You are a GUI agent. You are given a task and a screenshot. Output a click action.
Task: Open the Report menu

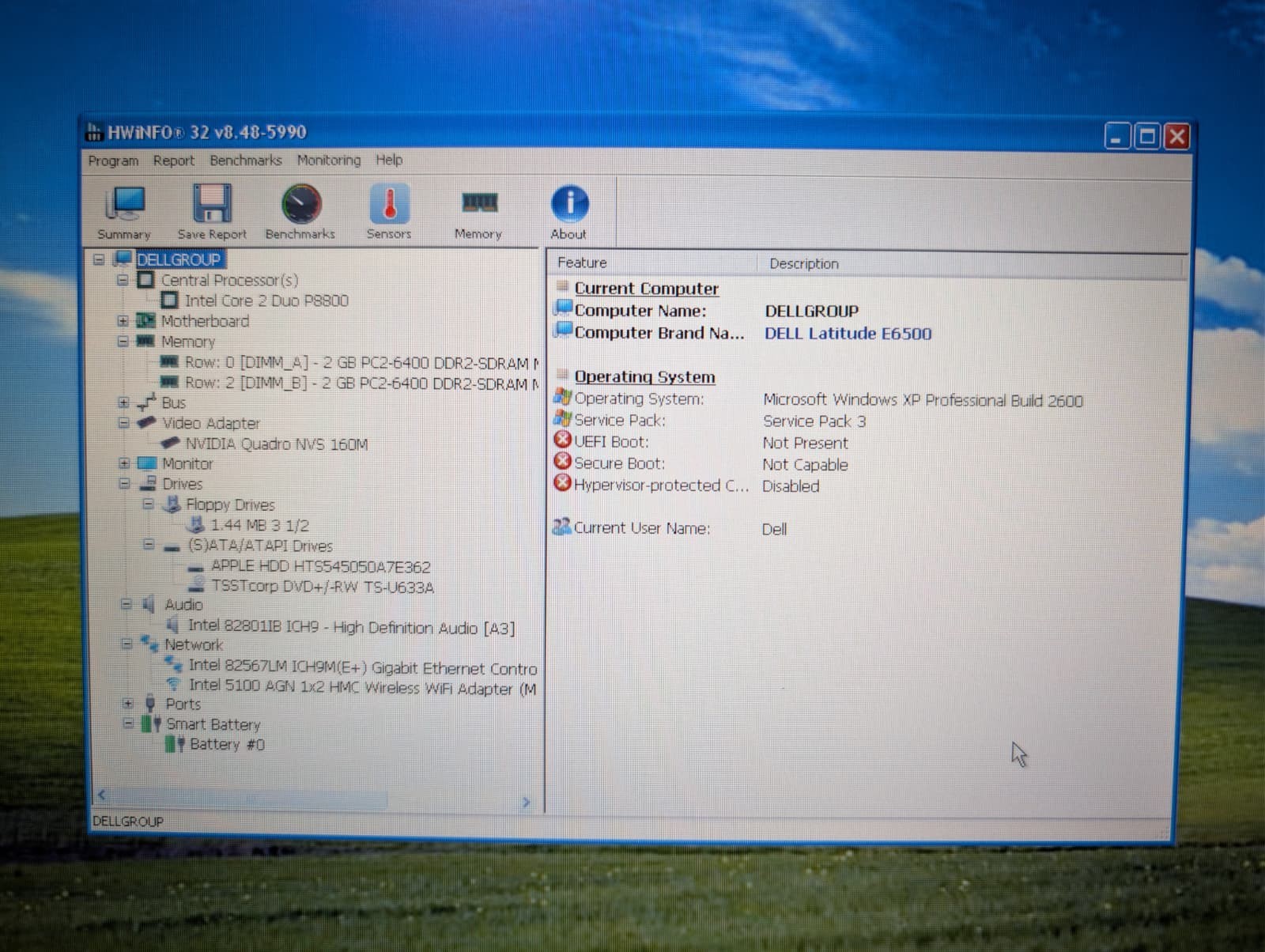[x=174, y=161]
